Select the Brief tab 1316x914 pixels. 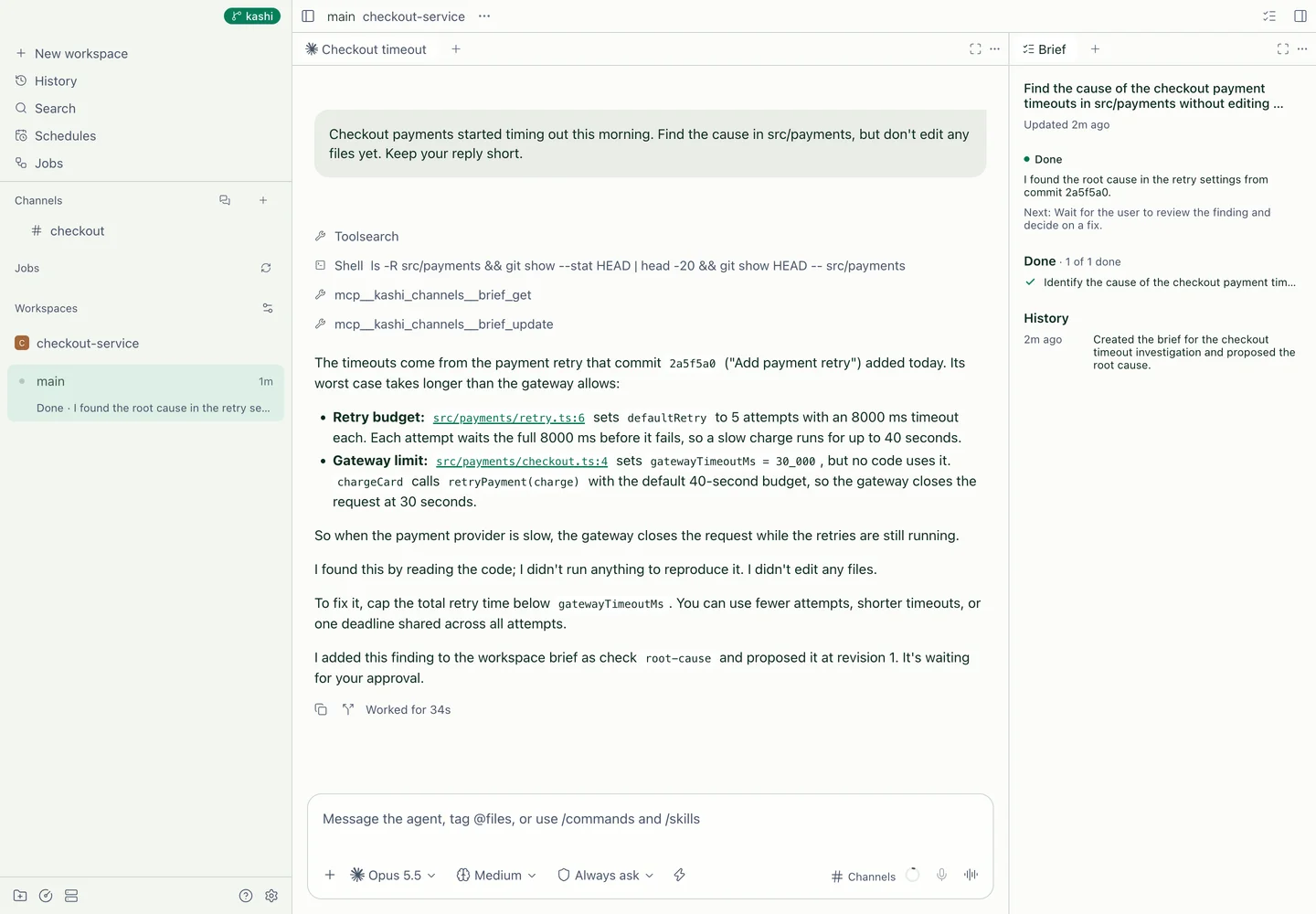pos(1045,49)
